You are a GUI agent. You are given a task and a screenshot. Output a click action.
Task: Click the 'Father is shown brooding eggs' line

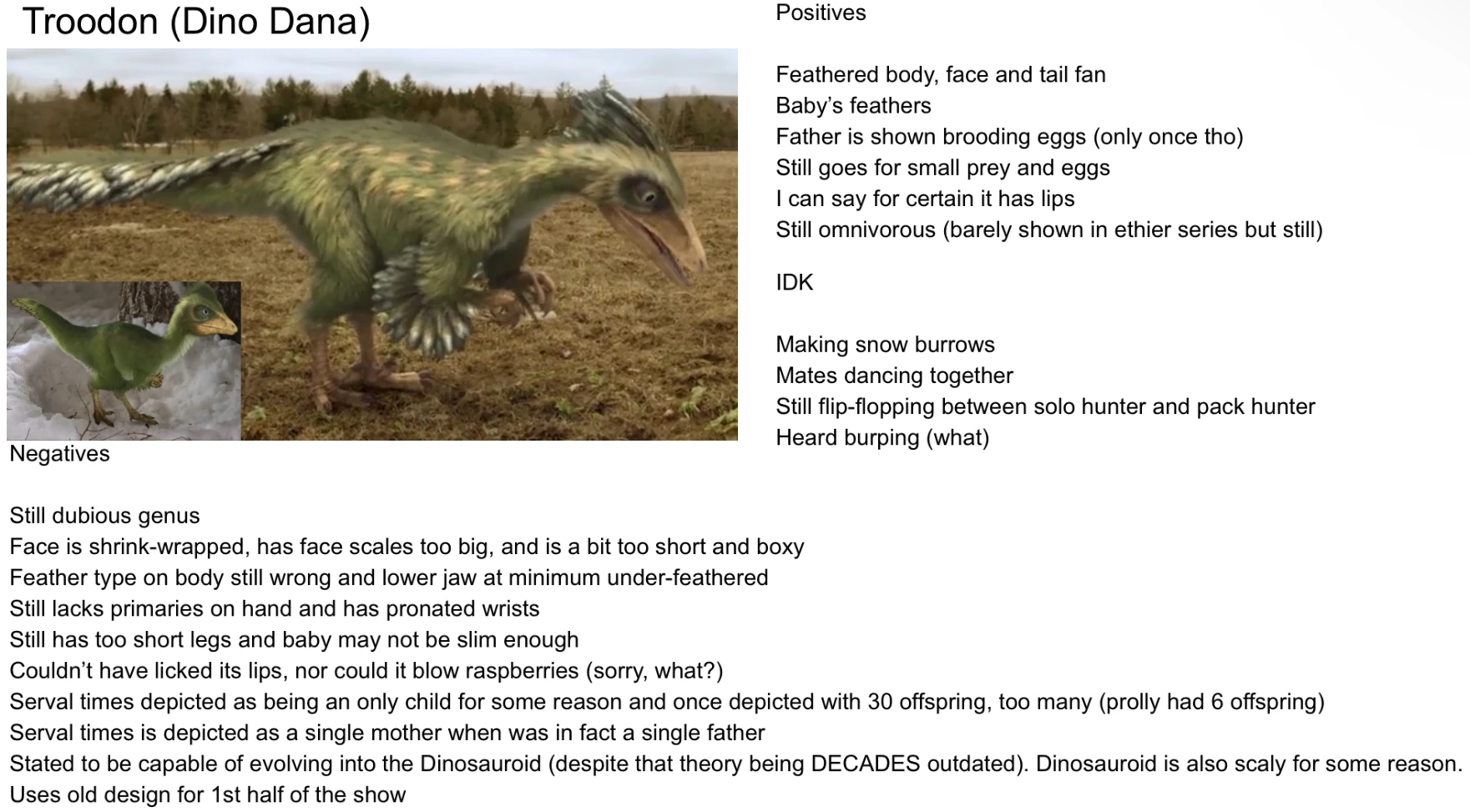(1009, 137)
